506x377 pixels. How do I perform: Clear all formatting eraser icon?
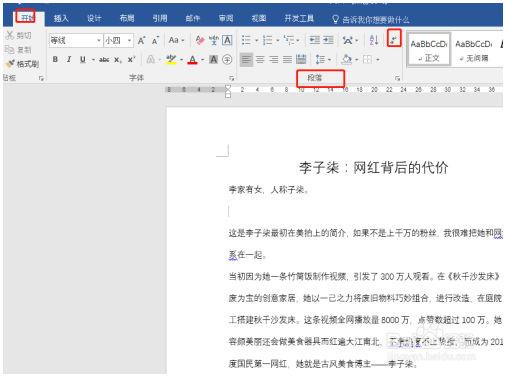click(x=199, y=40)
